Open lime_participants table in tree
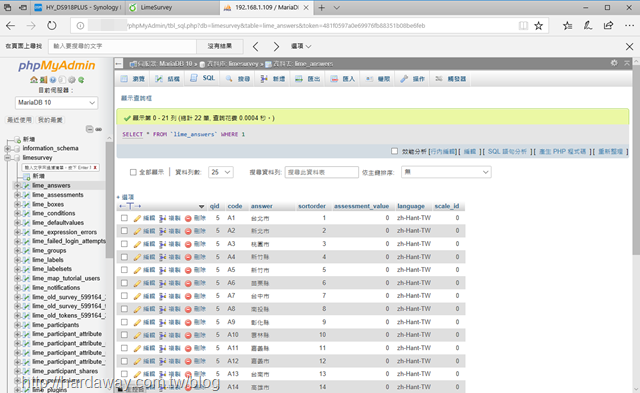The height and width of the screenshot is (393, 640). [56, 325]
